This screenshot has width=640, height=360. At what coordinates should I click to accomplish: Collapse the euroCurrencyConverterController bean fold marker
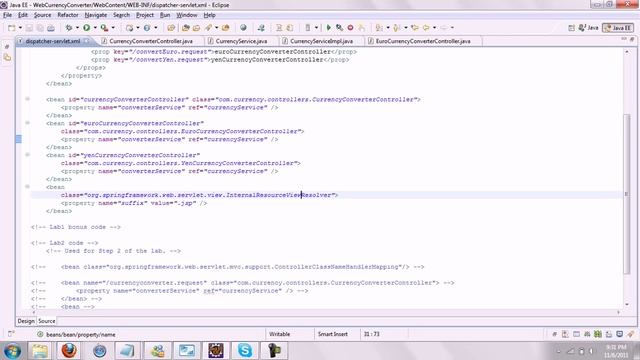point(27,122)
